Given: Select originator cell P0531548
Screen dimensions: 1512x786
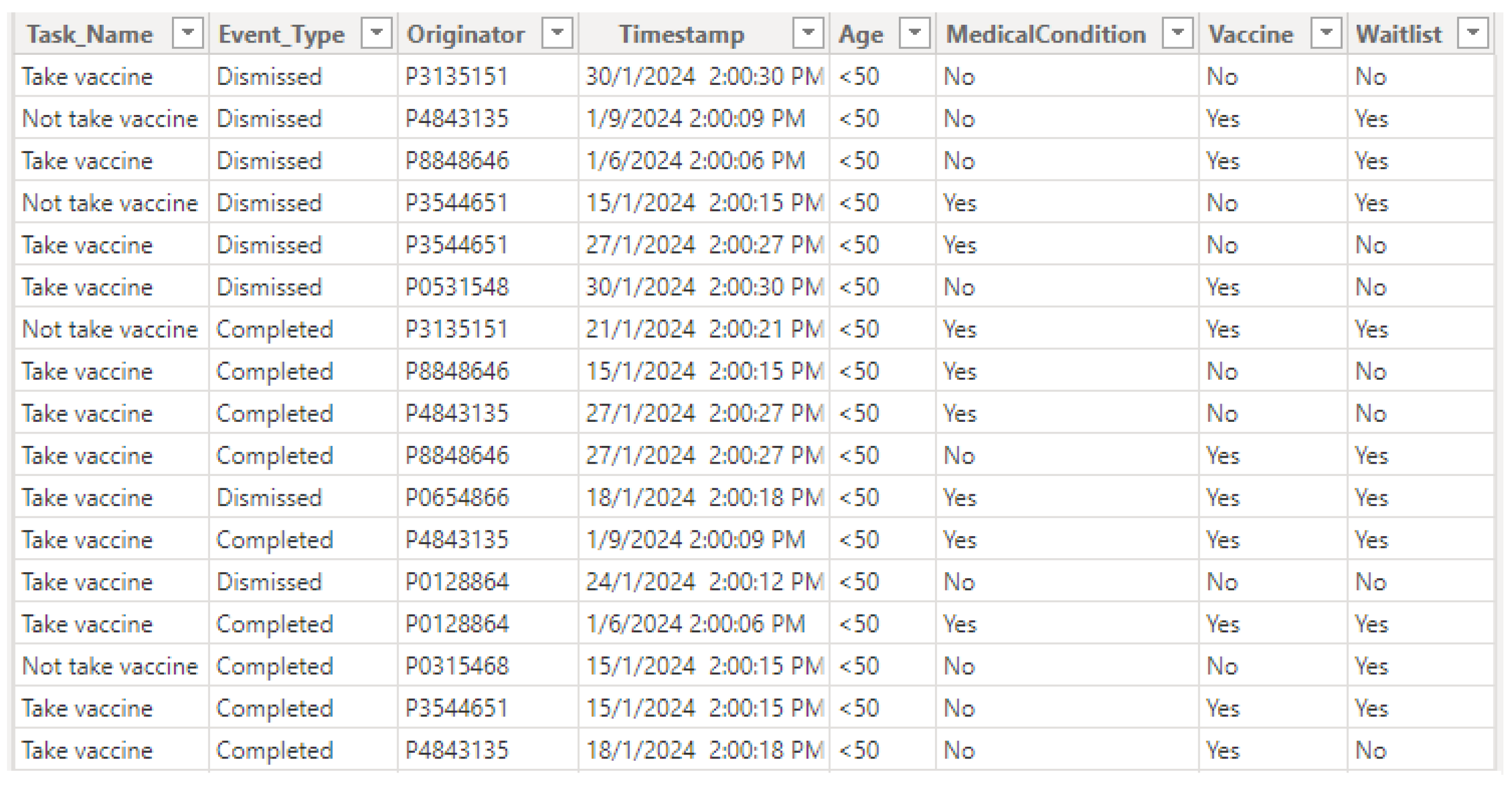Looking at the screenshot, I should click(x=488, y=286).
